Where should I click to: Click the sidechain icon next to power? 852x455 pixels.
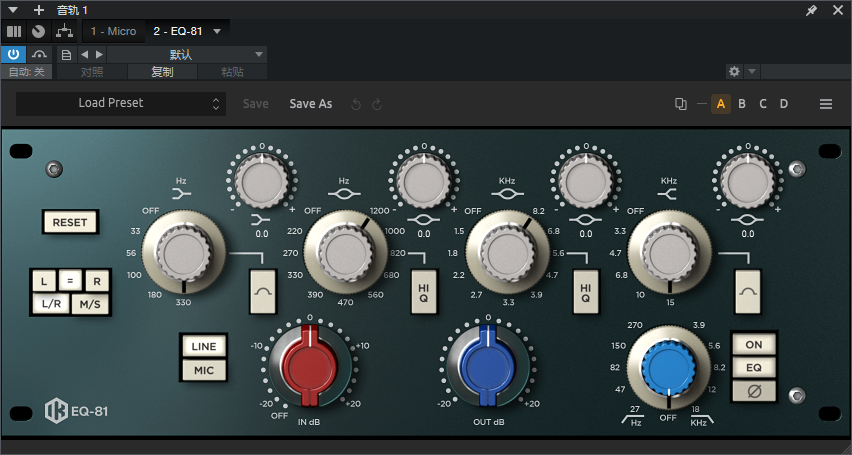click(40, 54)
